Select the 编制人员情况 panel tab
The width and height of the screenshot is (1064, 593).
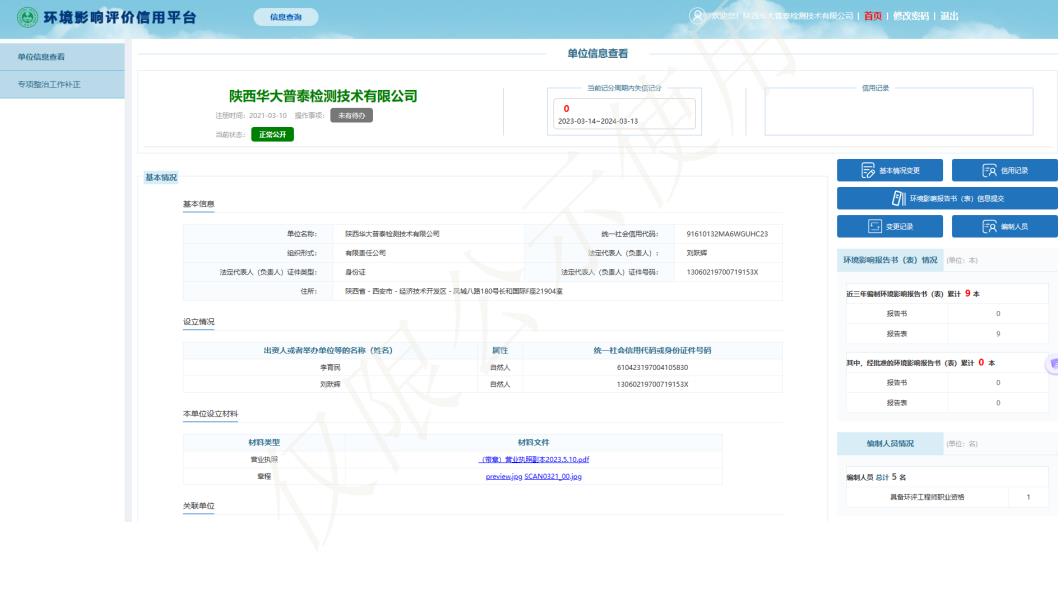[x=890, y=444]
